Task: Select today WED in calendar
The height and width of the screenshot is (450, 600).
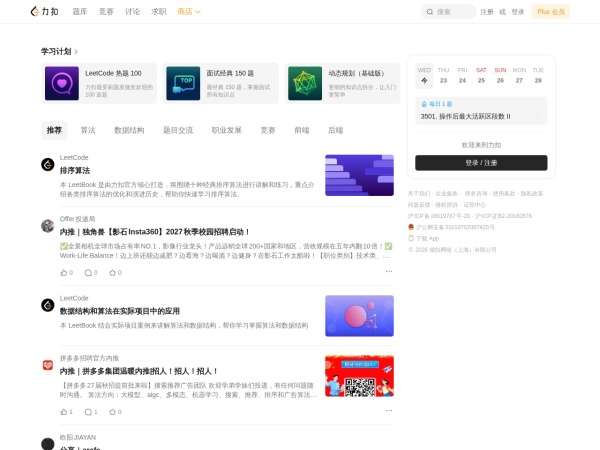Action: [424, 75]
